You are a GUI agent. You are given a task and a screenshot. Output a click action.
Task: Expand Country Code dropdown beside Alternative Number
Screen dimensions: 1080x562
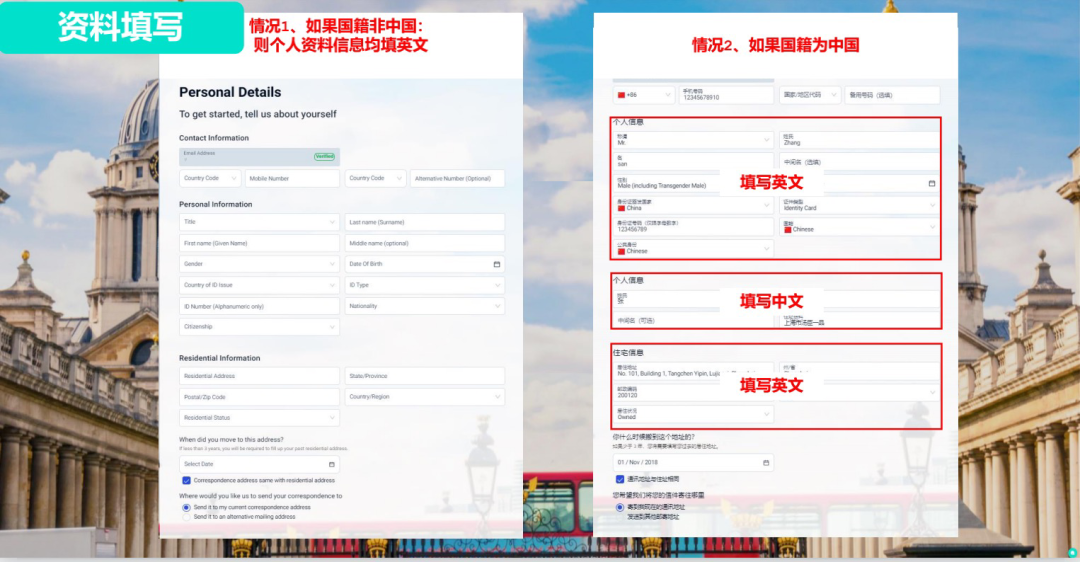(375, 178)
